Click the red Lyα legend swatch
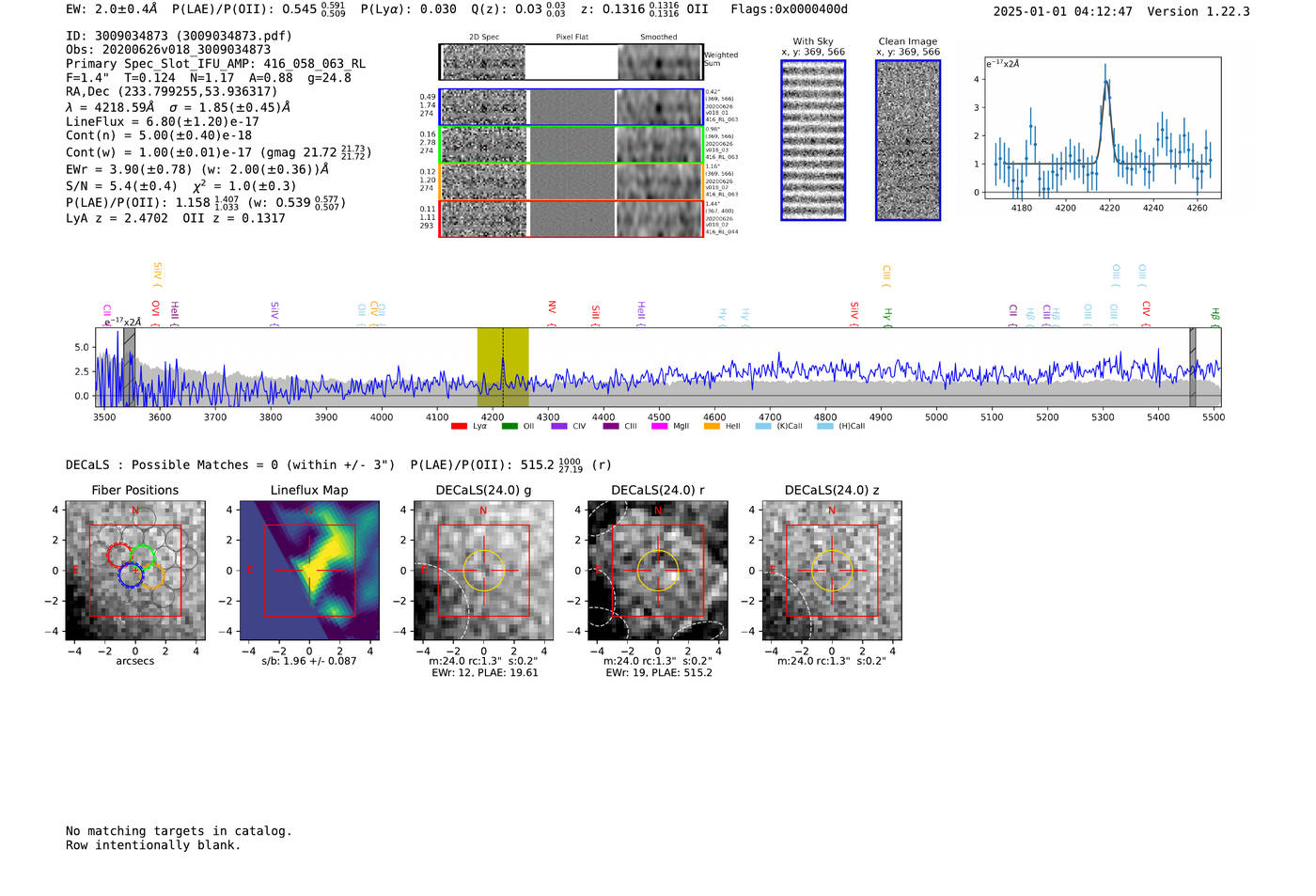 tap(459, 427)
